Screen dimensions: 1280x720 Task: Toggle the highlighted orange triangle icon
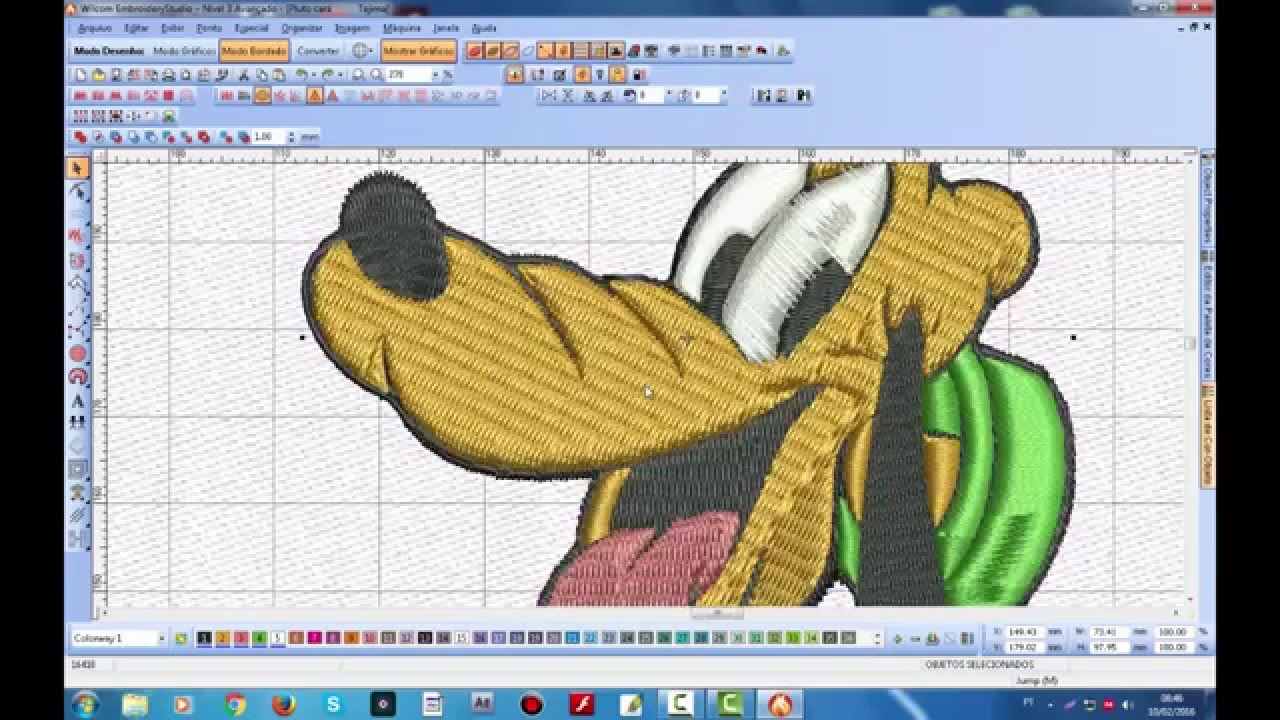(315, 96)
